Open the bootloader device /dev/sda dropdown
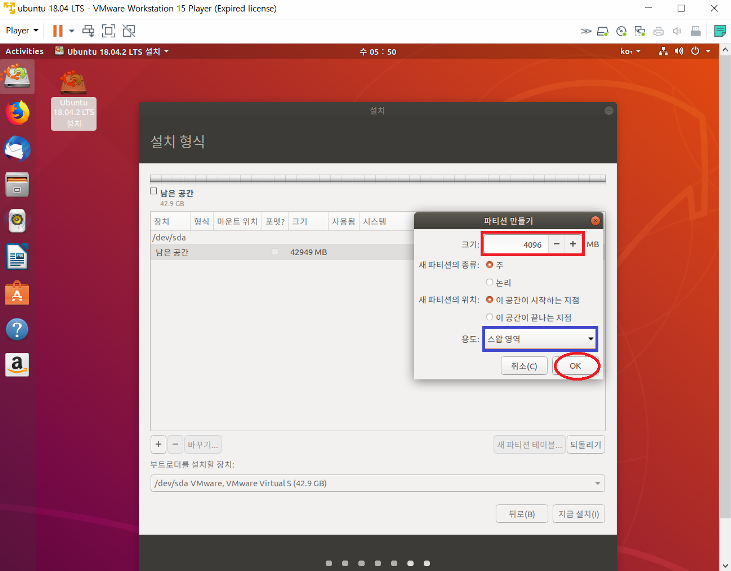 pos(377,483)
